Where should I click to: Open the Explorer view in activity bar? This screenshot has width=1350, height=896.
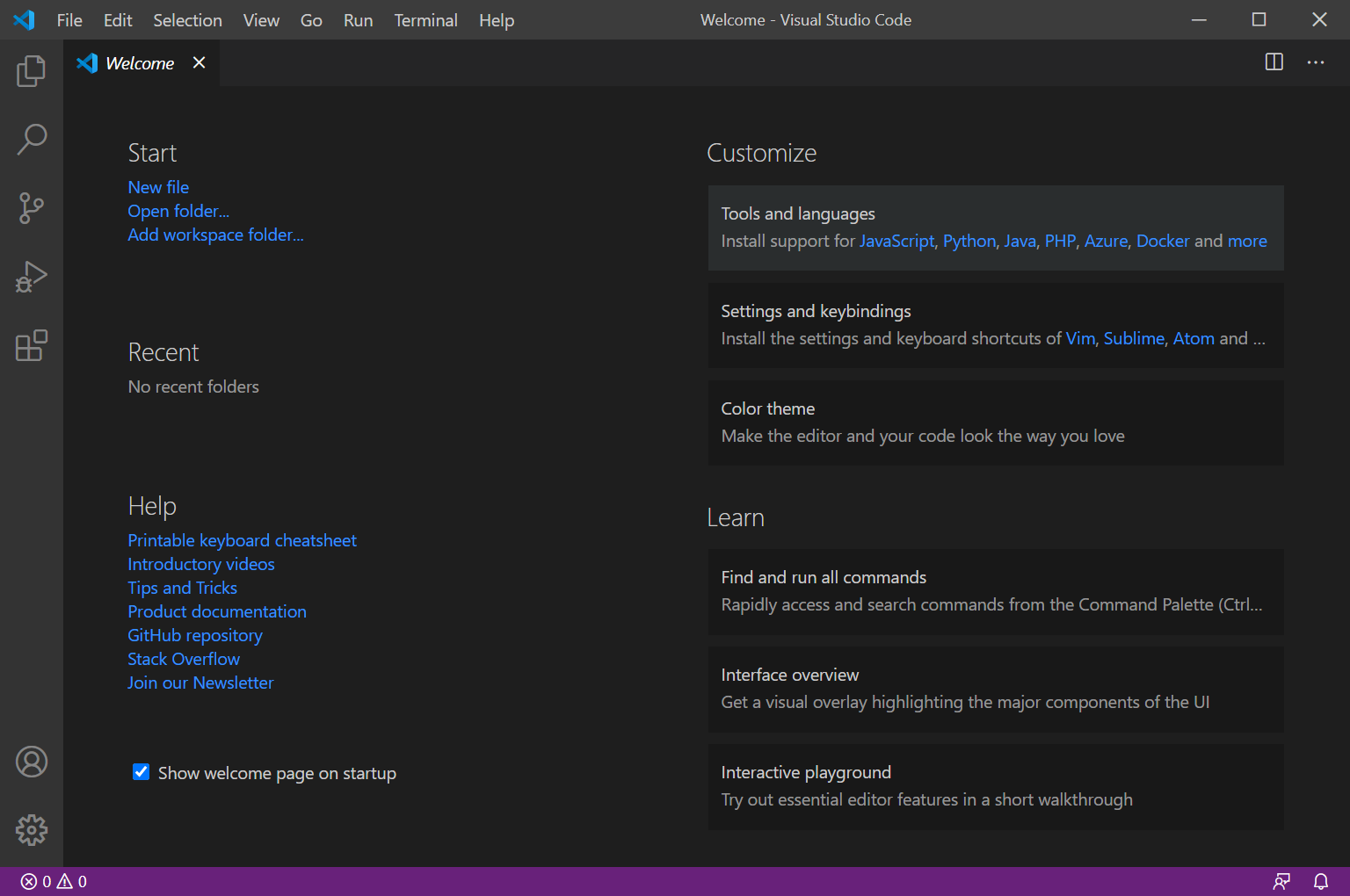coord(32,71)
